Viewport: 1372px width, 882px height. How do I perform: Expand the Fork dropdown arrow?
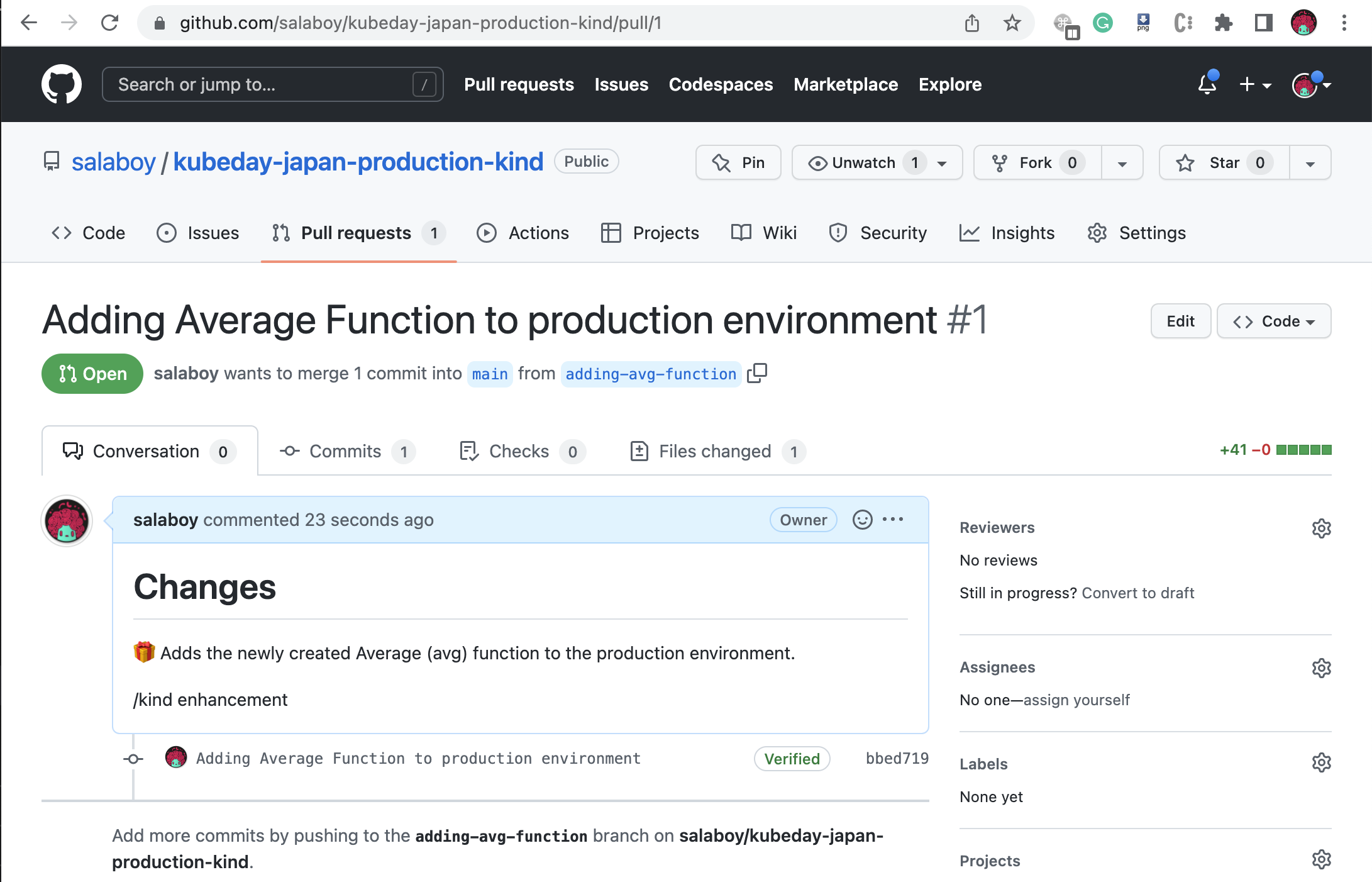[1122, 163]
